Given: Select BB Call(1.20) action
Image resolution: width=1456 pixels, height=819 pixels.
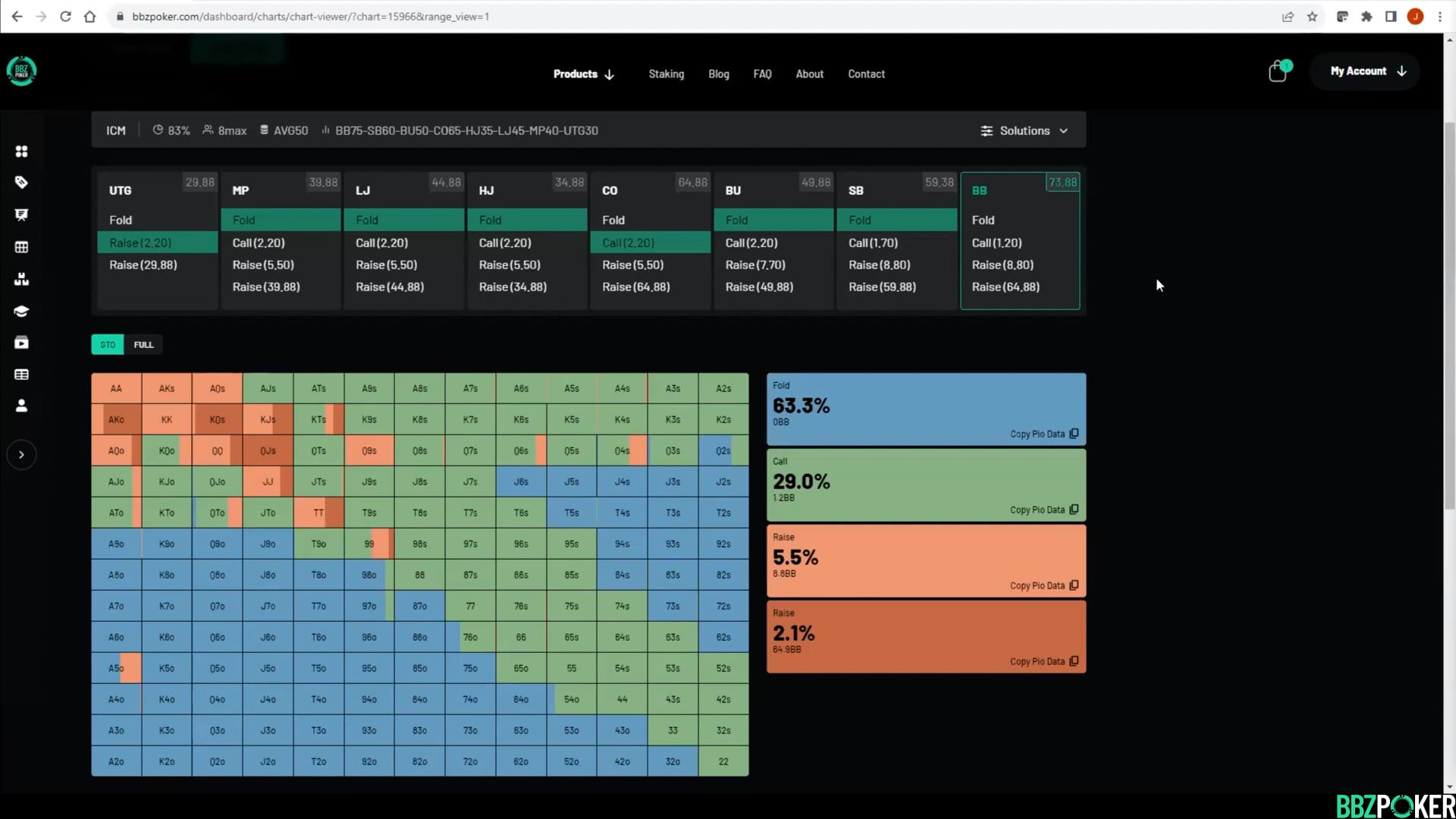Looking at the screenshot, I should coord(996,243).
